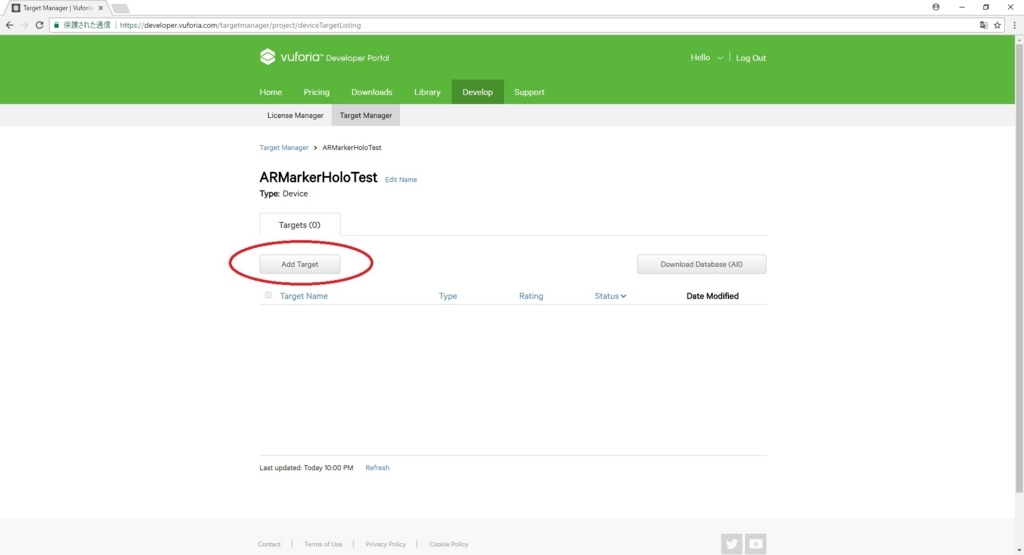Screen dimensions: 1024x555
Task: Open a new browser tab
Action: pyautogui.click(x=120, y=8)
